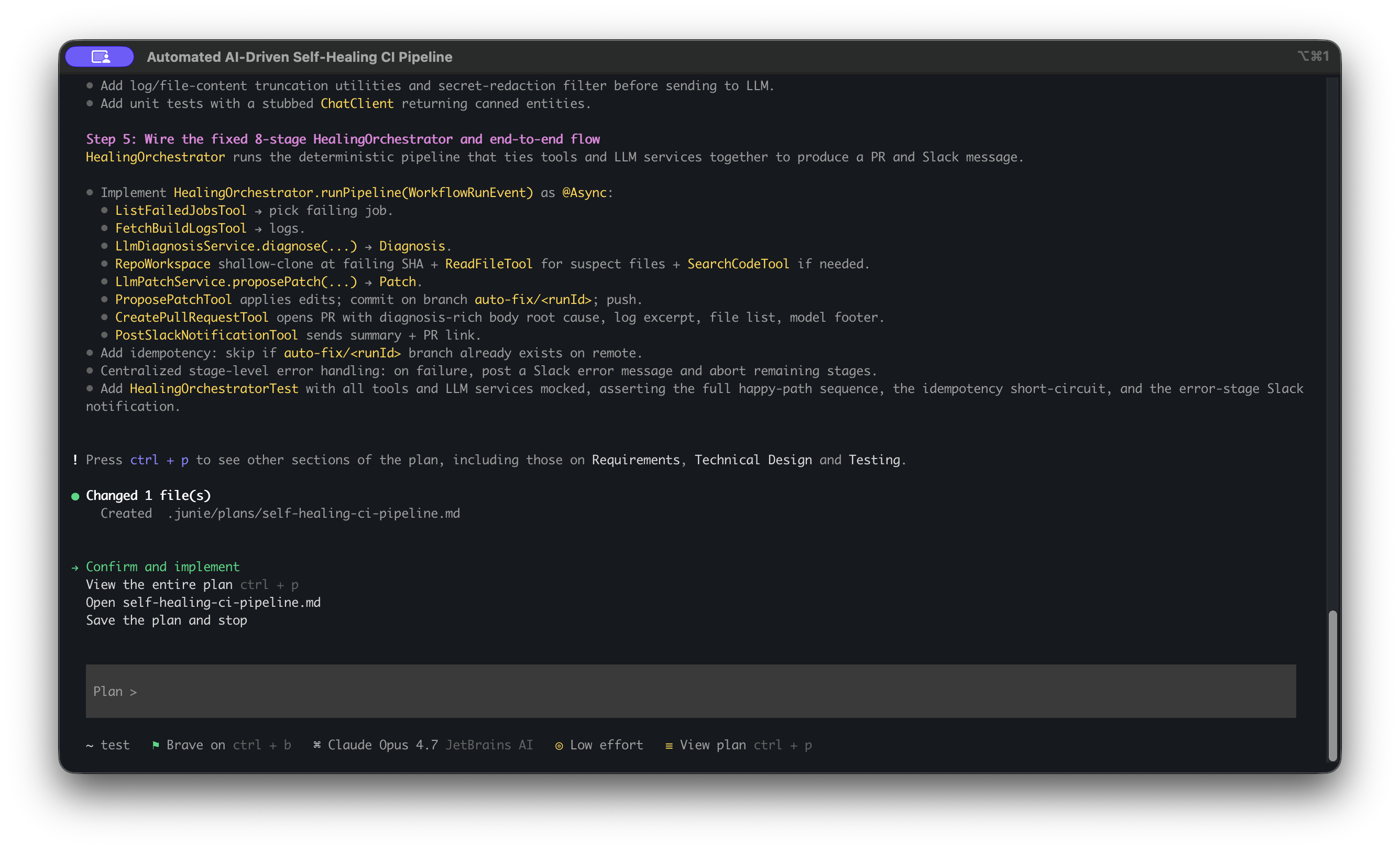The height and width of the screenshot is (851, 1400).
Task: Click LlmDiagnosisService.diagnose(...) text
Action: coord(236,246)
